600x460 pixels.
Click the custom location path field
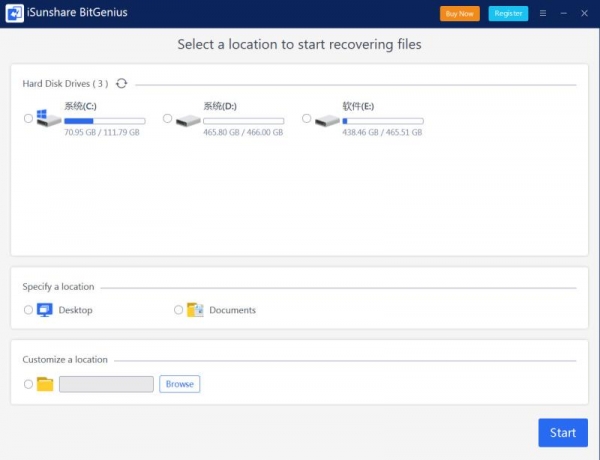[106, 384]
